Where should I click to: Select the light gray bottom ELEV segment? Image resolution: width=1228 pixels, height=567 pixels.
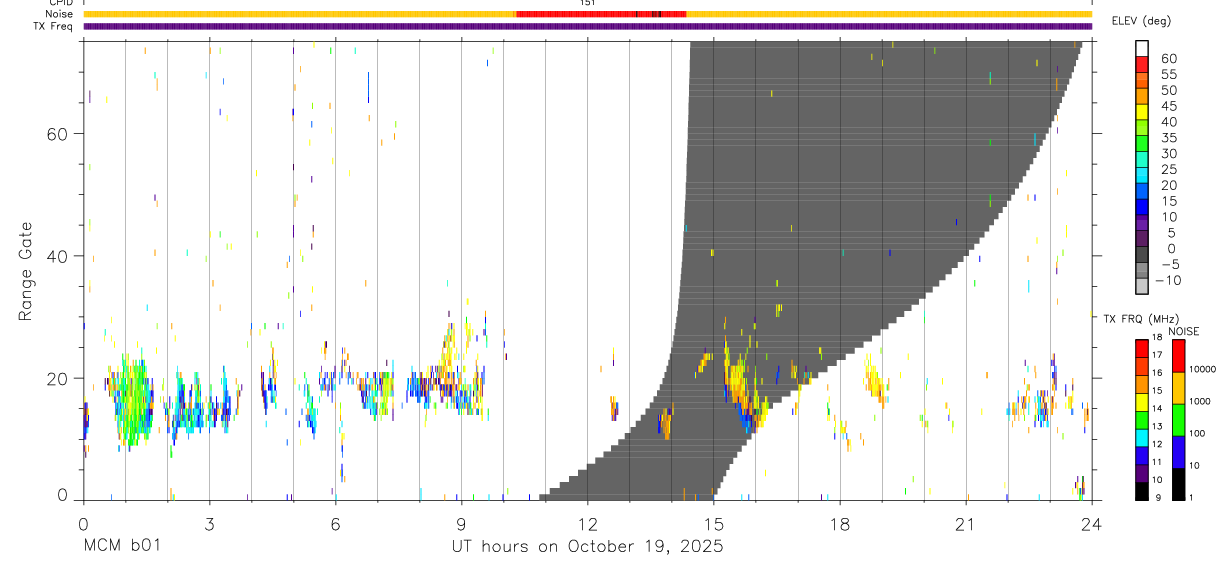[x=1141, y=287]
